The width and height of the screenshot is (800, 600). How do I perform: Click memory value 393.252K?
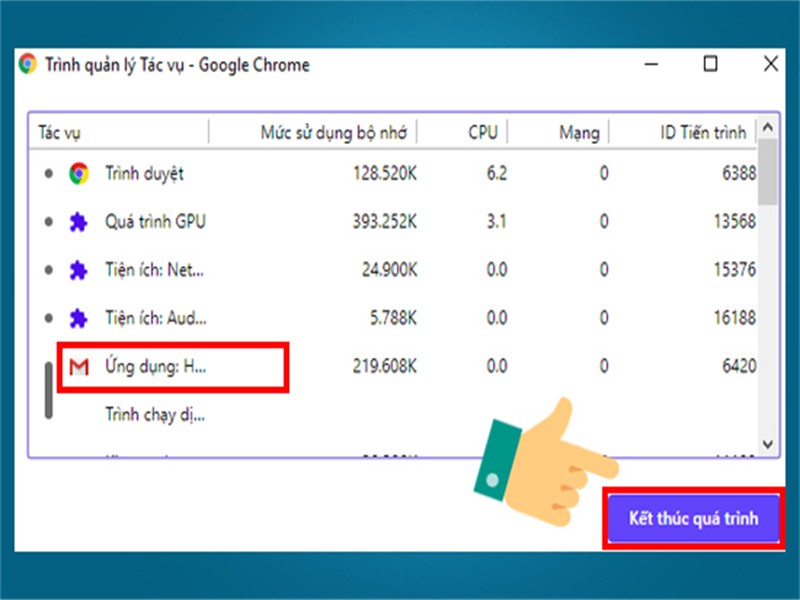click(x=385, y=222)
